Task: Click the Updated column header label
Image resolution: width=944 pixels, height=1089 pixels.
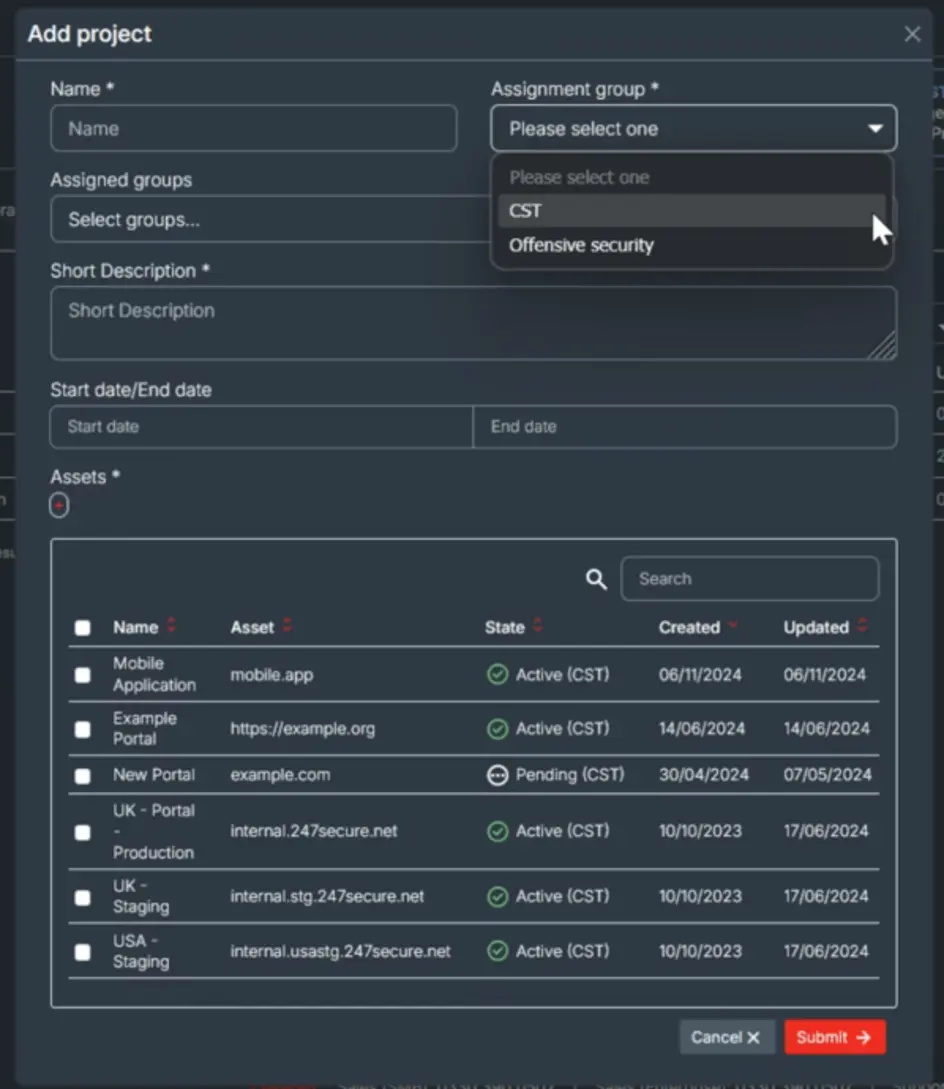Action: tap(816, 628)
